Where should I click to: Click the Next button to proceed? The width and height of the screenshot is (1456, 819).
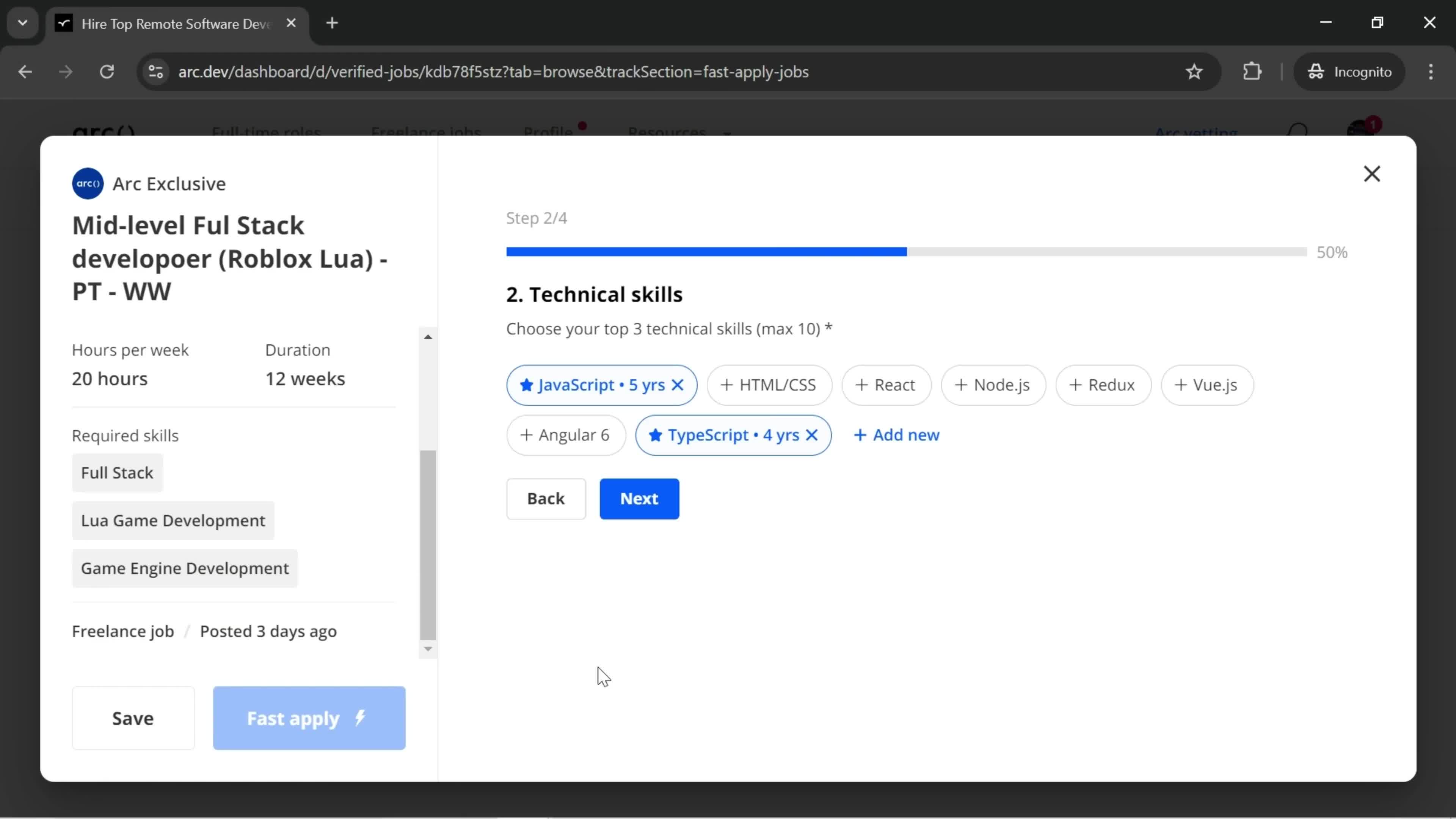[x=639, y=498]
